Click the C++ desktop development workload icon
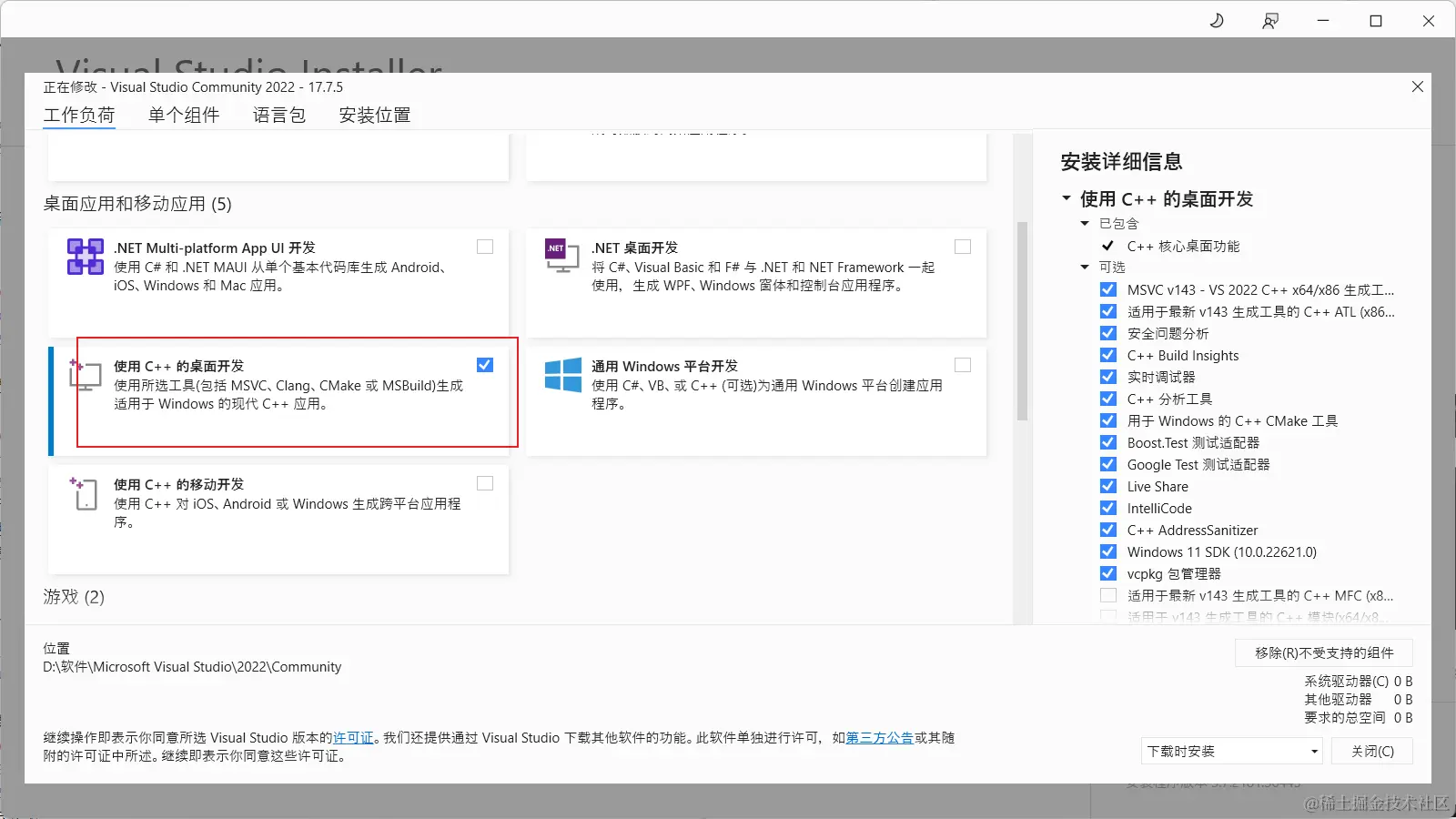1456x819 pixels. [x=85, y=375]
